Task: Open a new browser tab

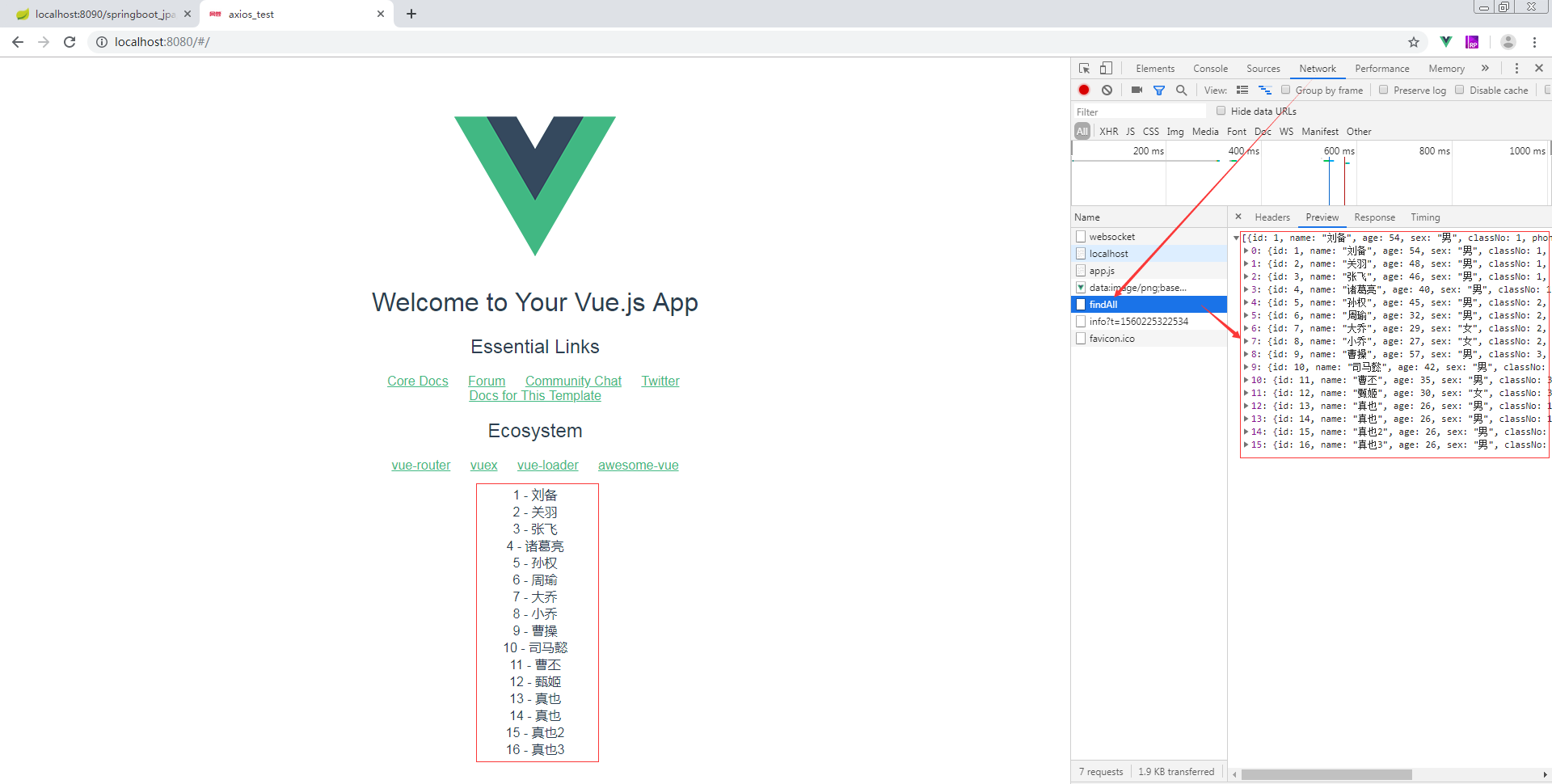Action: click(x=411, y=14)
